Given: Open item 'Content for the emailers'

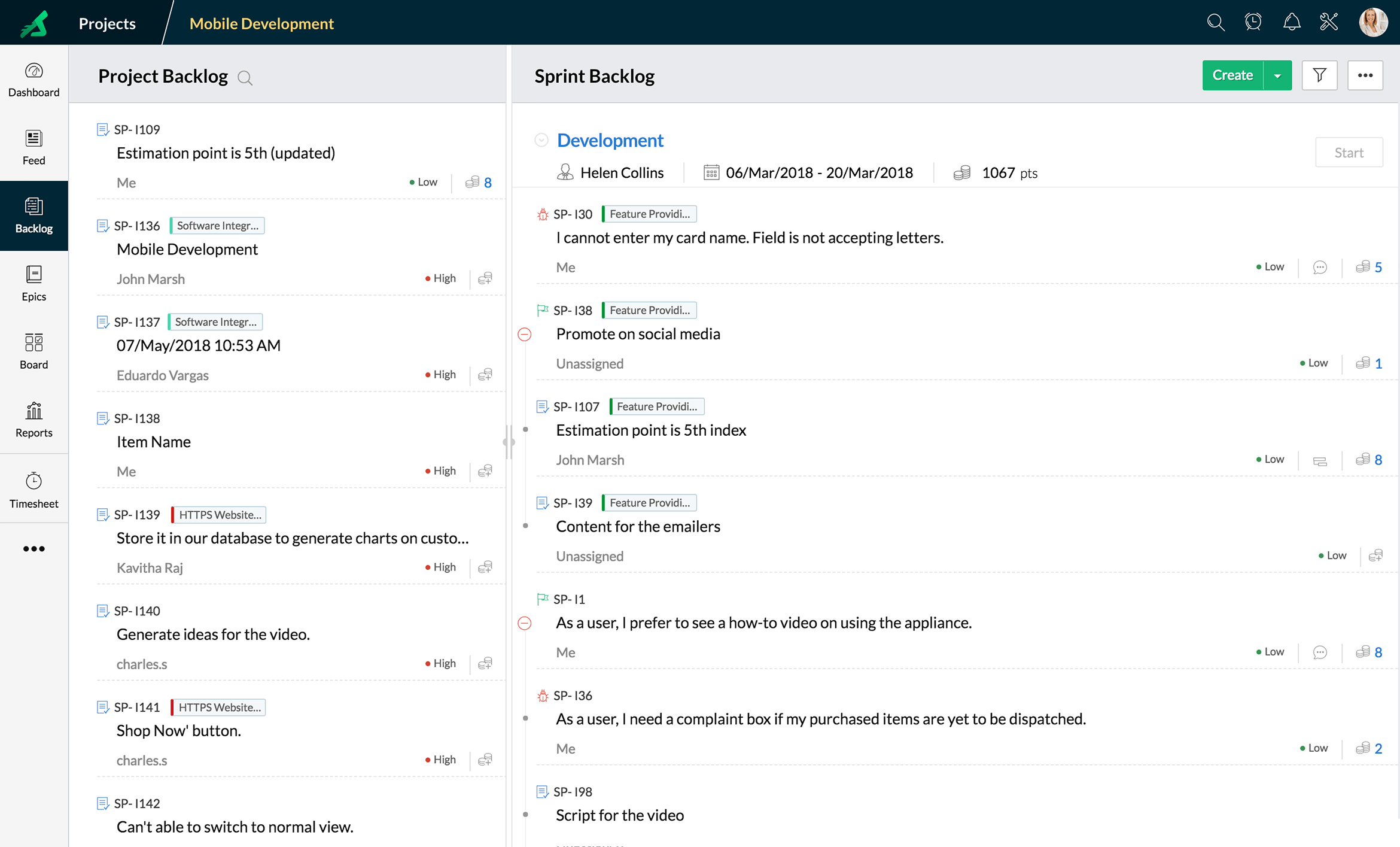Looking at the screenshot, I should pos(638,527).
